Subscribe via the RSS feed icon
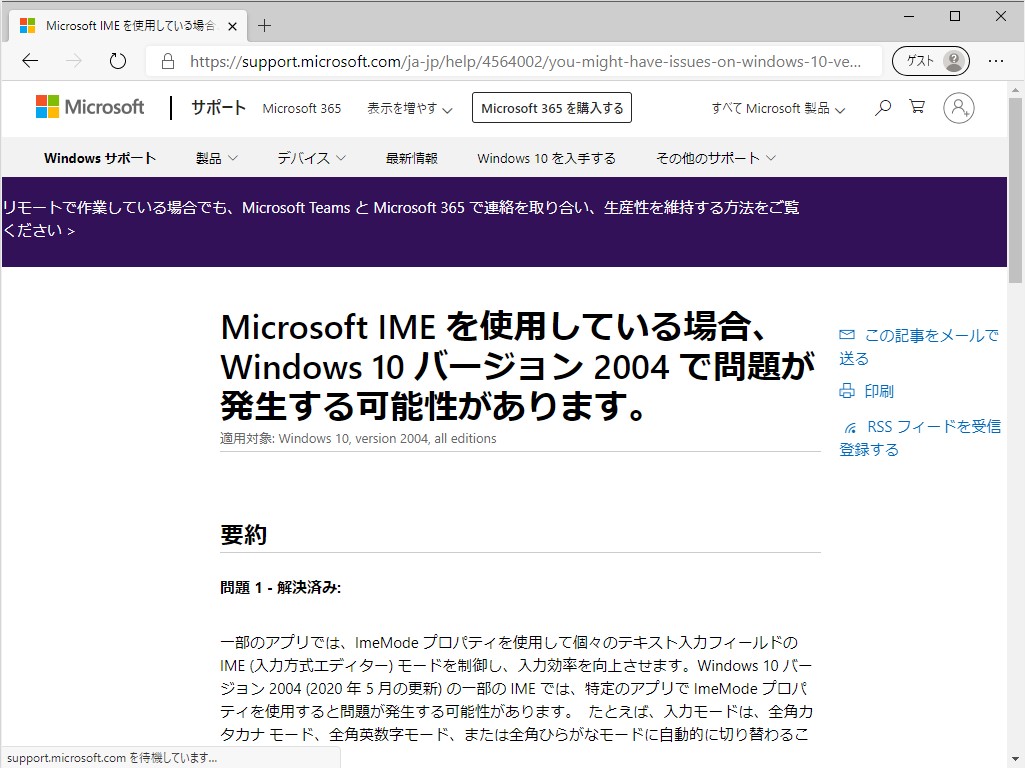 click(x=851, y=426)
